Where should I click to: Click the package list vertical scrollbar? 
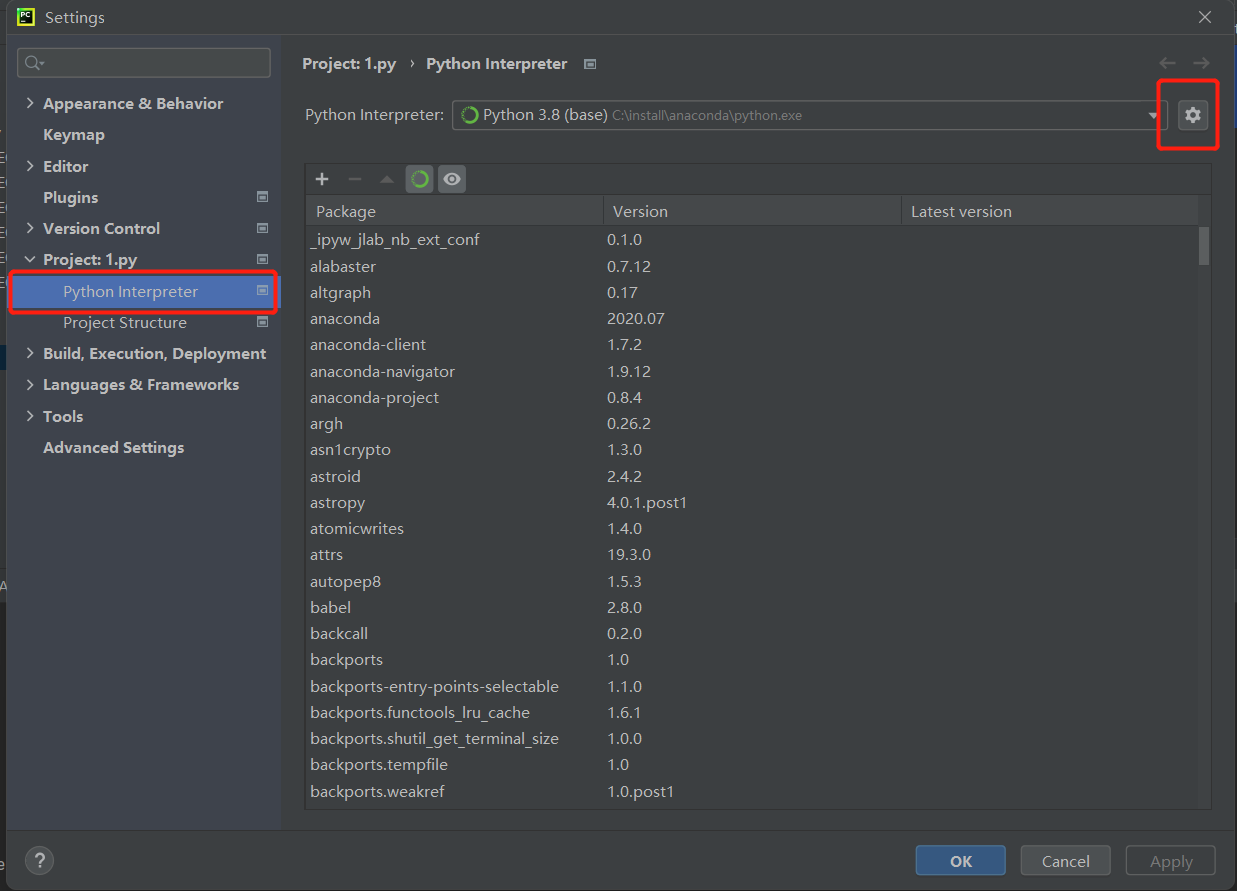point(1204,246)
